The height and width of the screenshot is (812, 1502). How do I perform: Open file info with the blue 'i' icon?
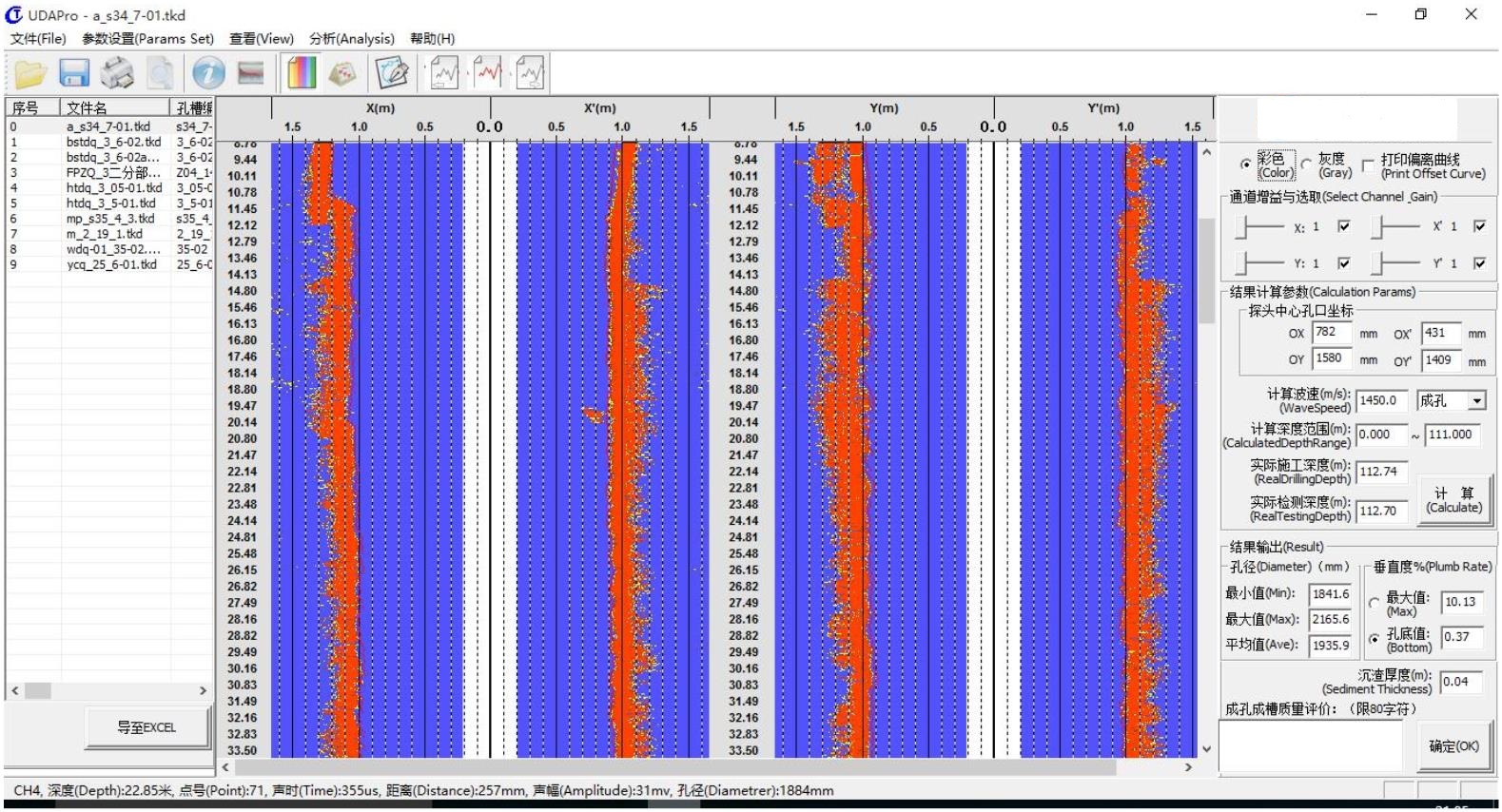208,73
